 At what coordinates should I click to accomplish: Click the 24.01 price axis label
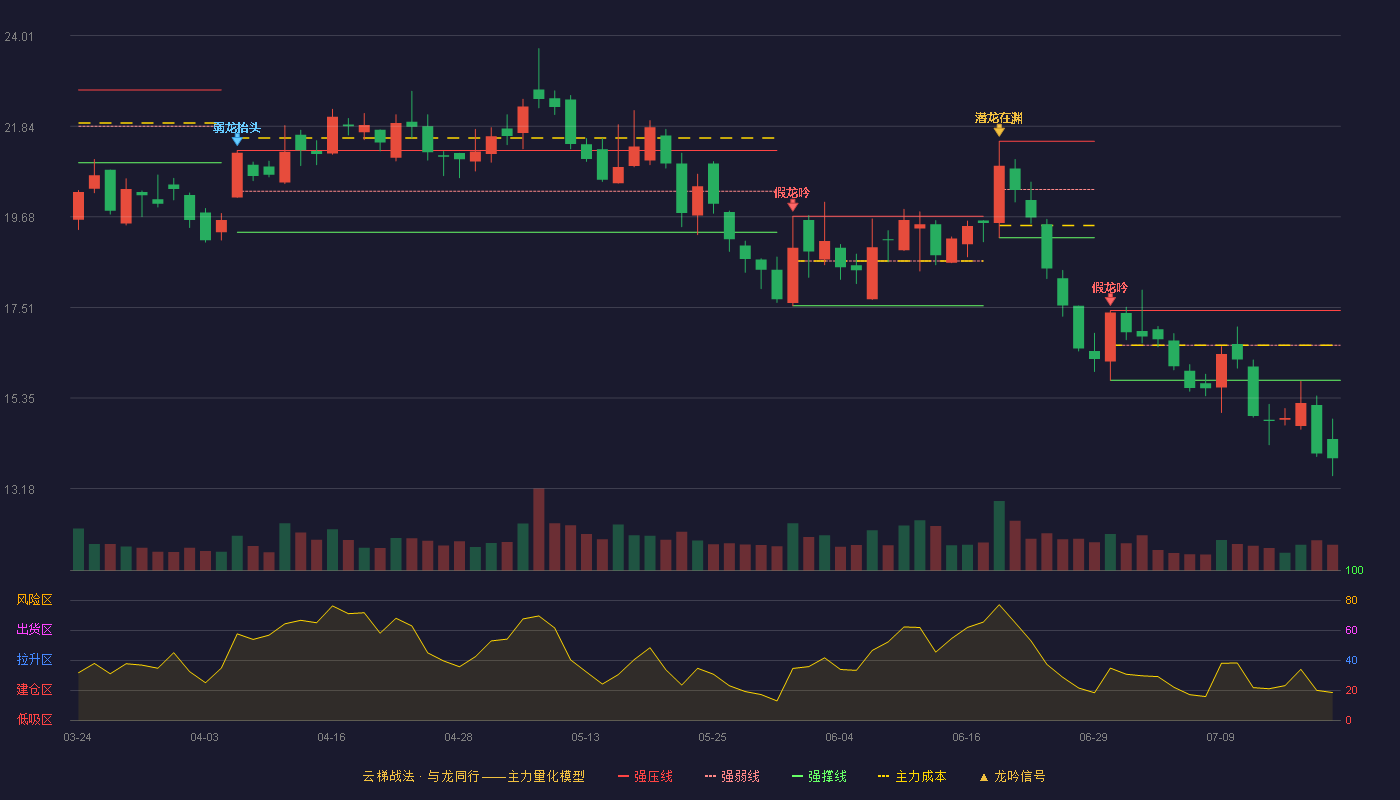click(19, 37)
